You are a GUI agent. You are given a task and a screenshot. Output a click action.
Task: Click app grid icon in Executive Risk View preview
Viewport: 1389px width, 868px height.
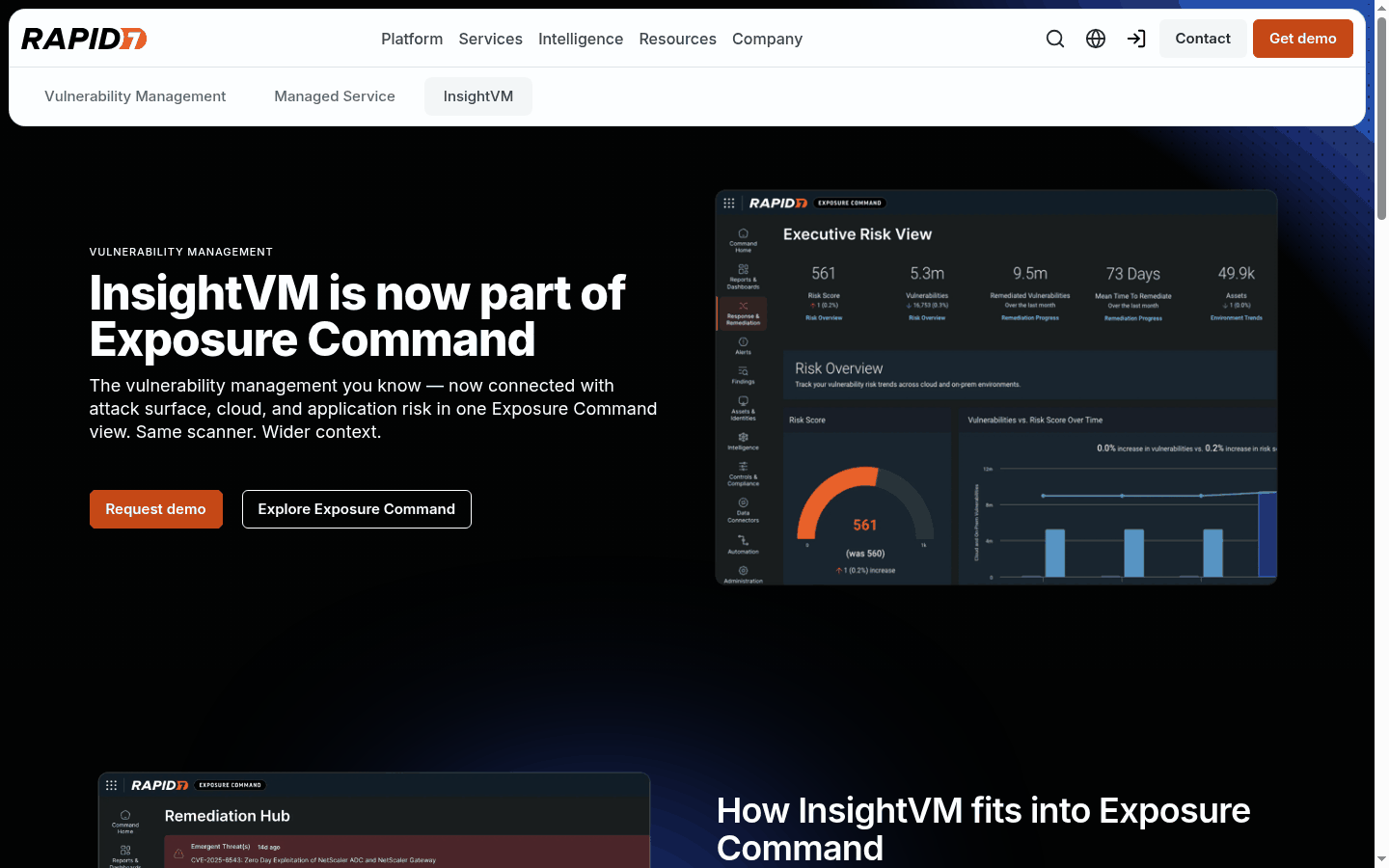point(729,203)
